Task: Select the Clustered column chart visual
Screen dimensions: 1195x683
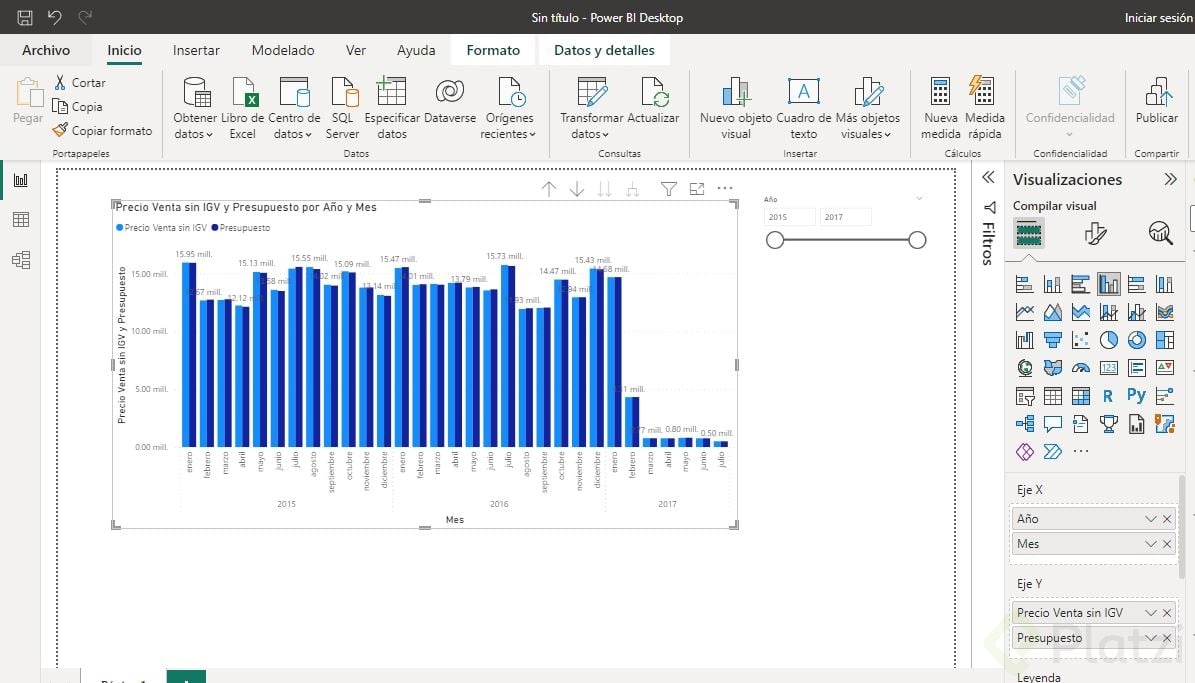Action: point(1109,284)
